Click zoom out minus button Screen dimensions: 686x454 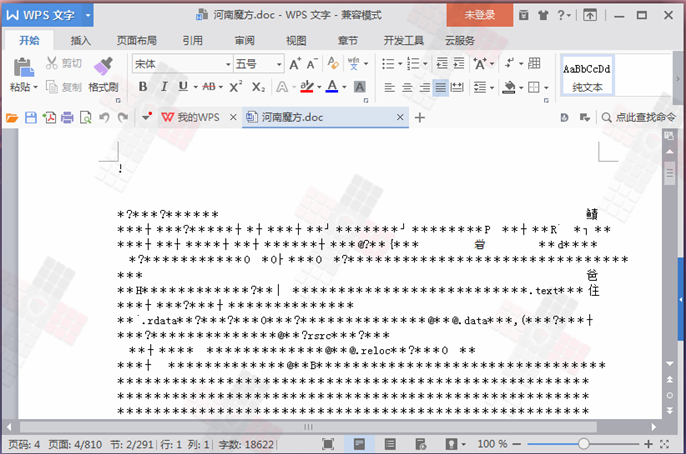click(516, 444)
